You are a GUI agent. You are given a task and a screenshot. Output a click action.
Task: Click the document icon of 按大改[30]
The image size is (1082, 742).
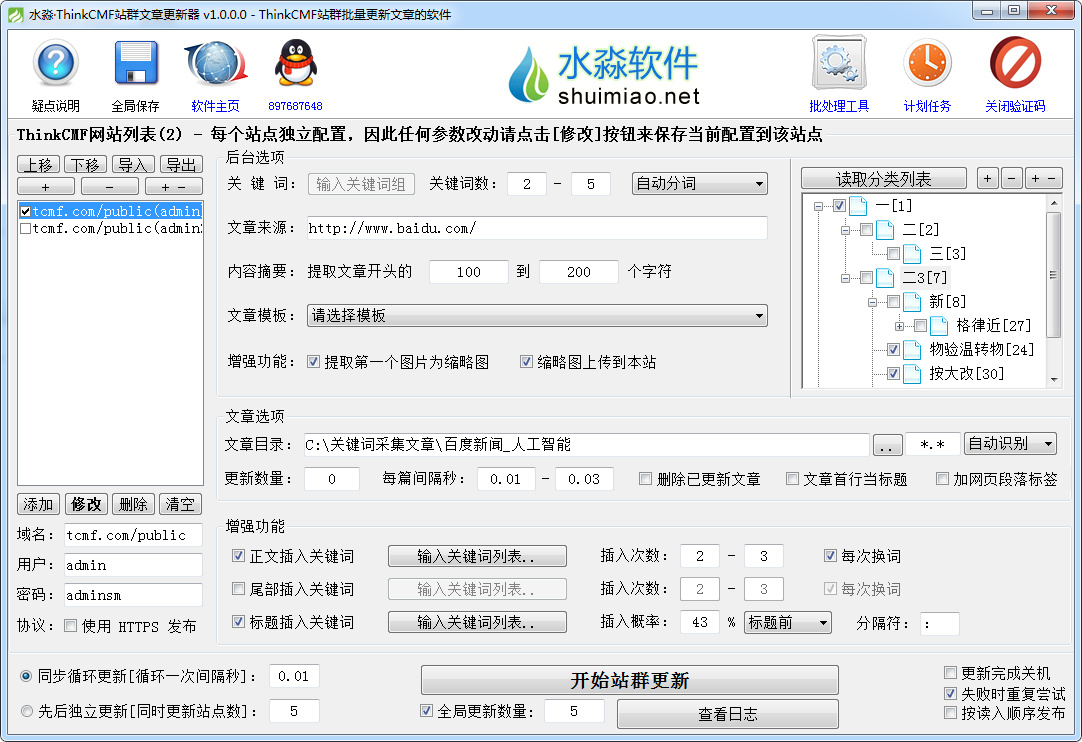click(x=912, y=374)
